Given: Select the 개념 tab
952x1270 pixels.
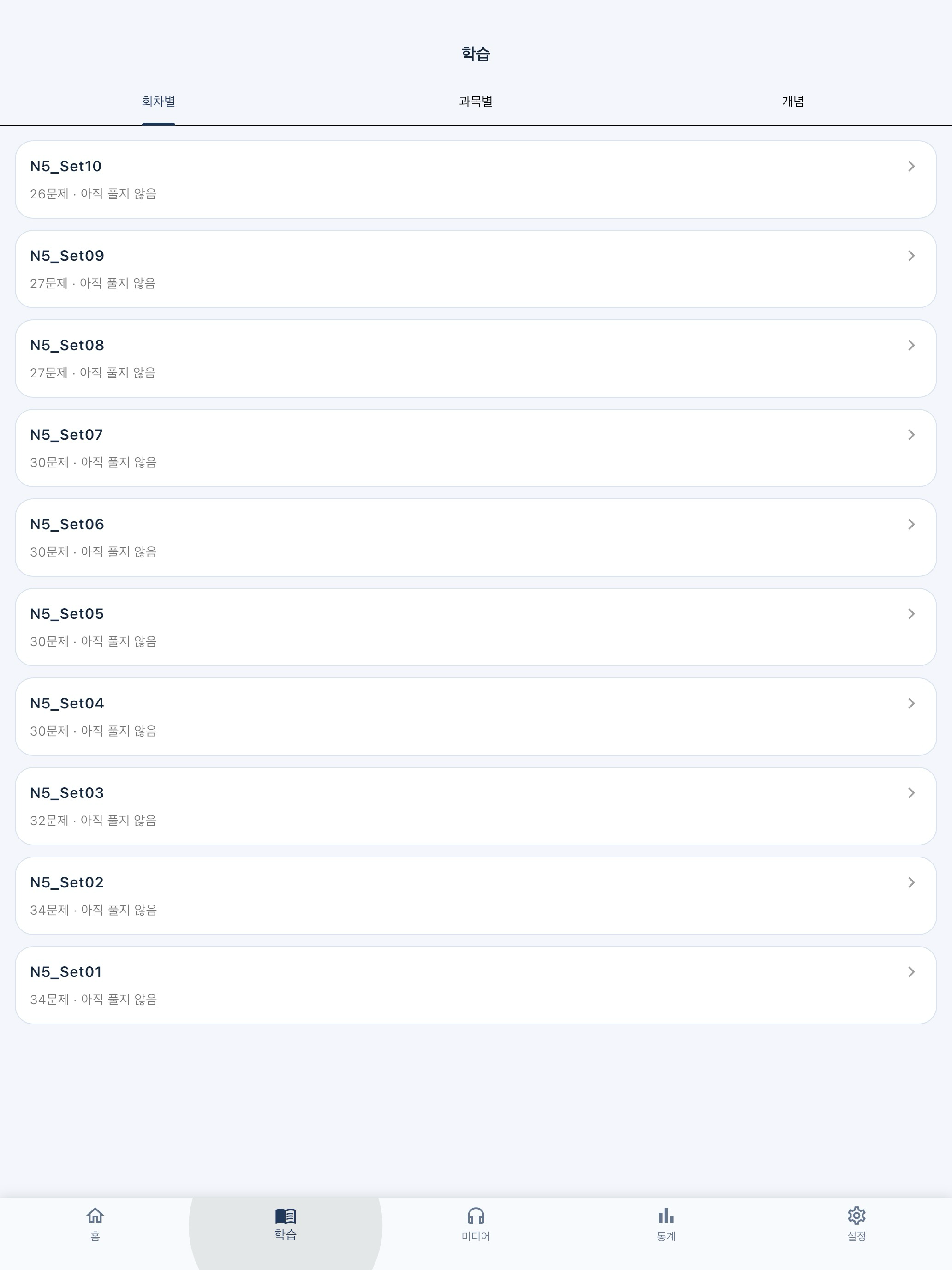Looking at the screenshot, I should click(793, 102).
